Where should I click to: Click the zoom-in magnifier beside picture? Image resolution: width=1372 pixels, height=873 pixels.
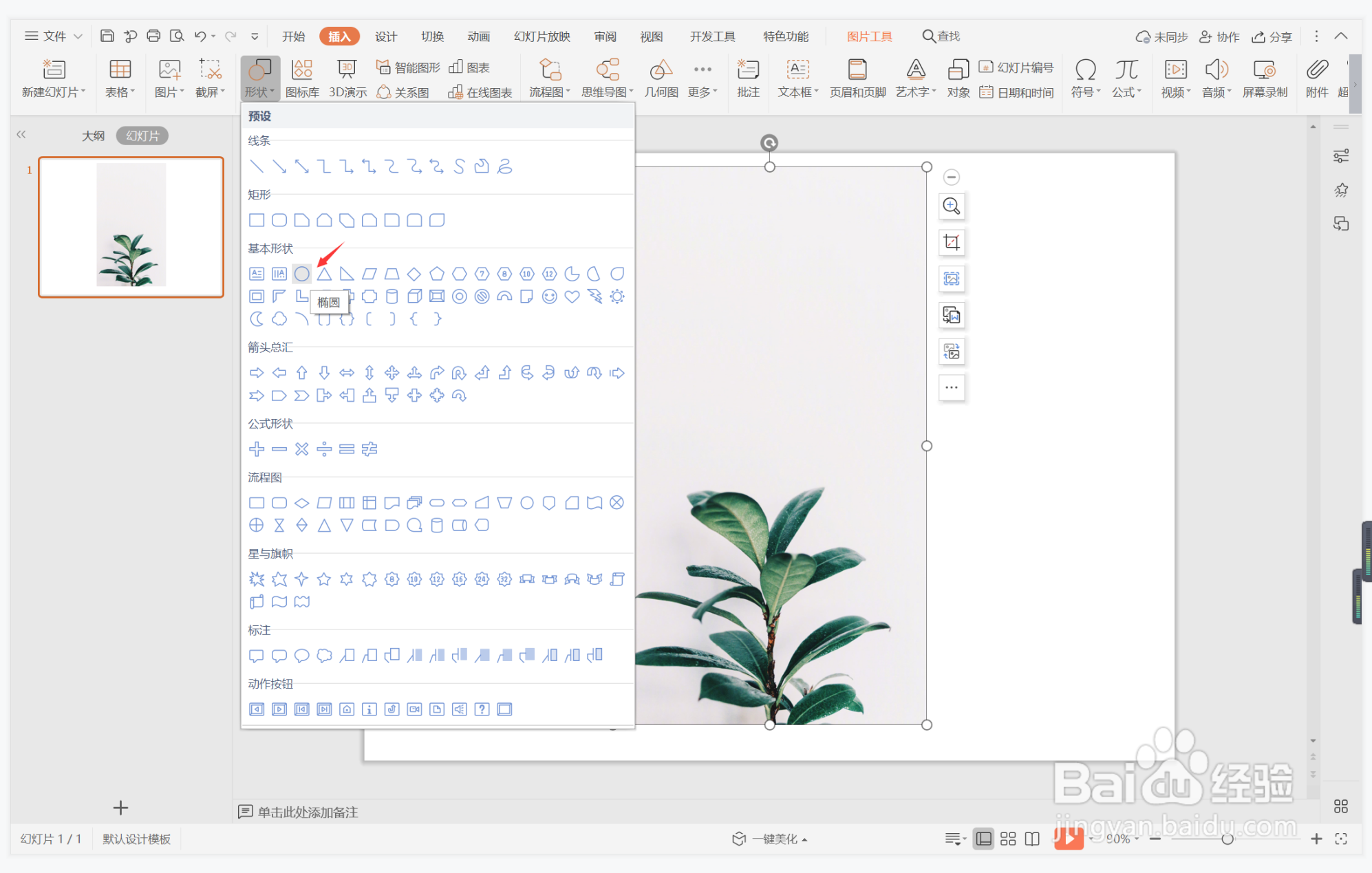(952, 206)
